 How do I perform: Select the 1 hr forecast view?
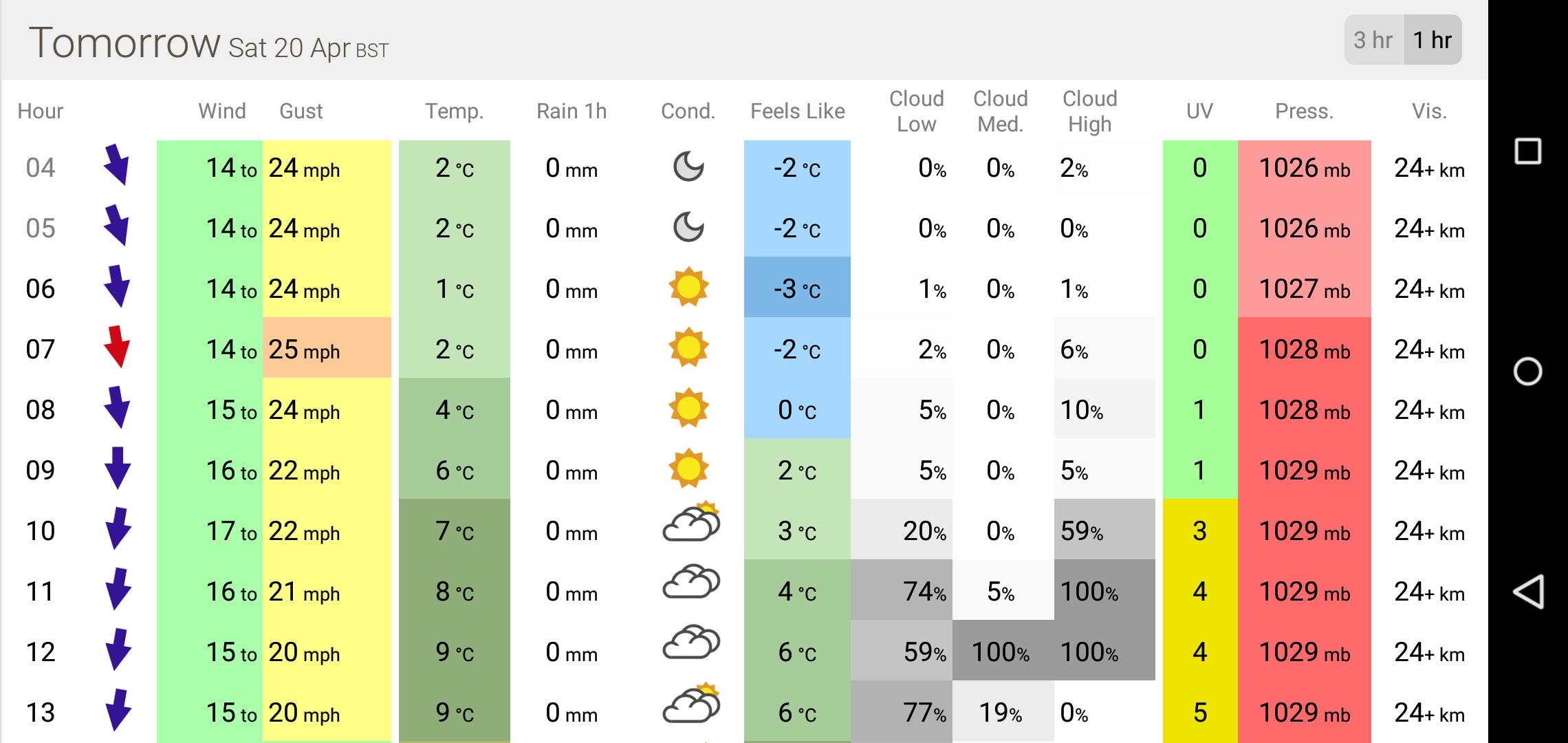pyautogui.click(x=1432, y=40)
